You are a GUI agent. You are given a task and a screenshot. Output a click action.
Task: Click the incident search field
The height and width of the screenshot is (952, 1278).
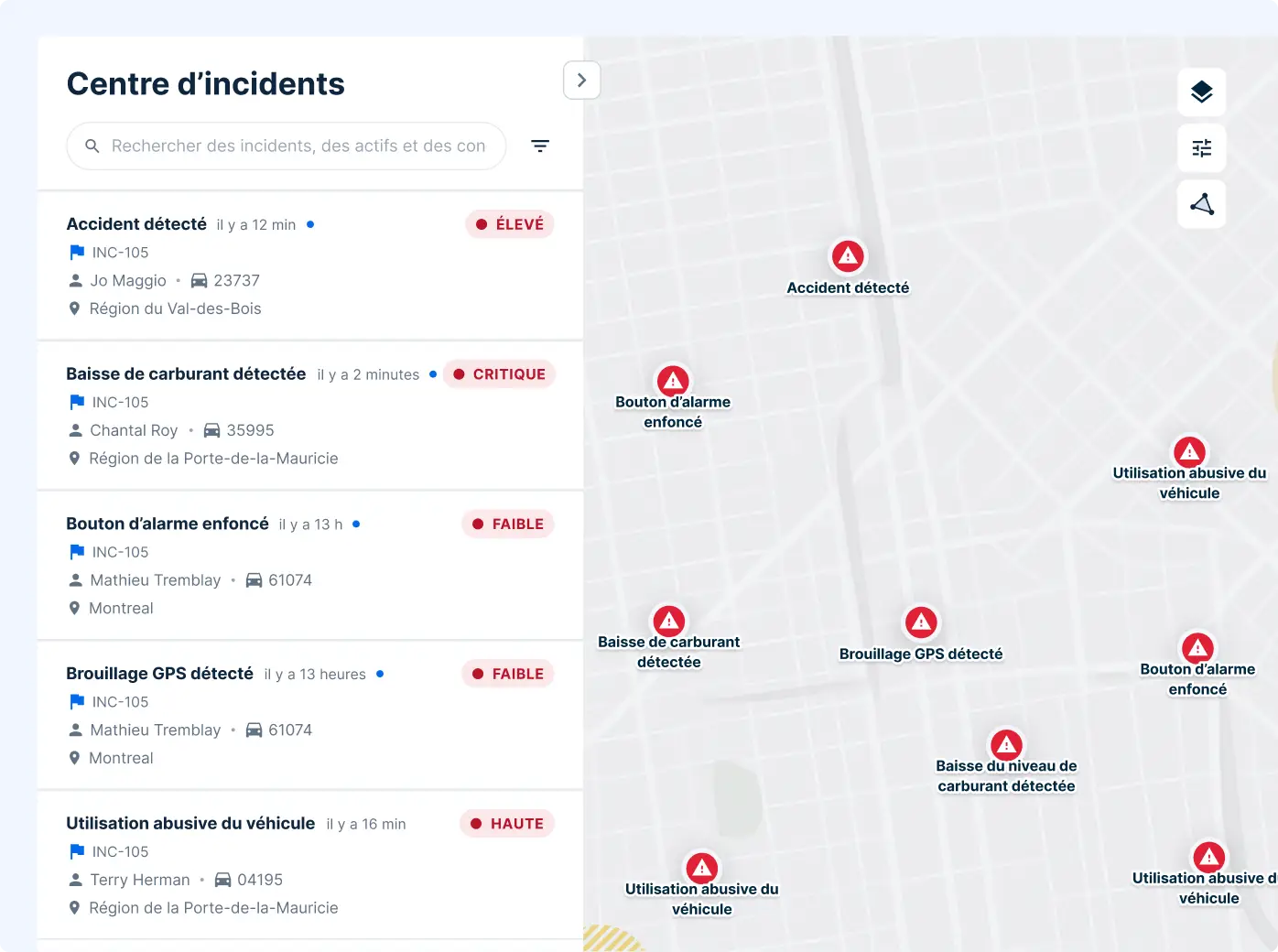[287, 146]
